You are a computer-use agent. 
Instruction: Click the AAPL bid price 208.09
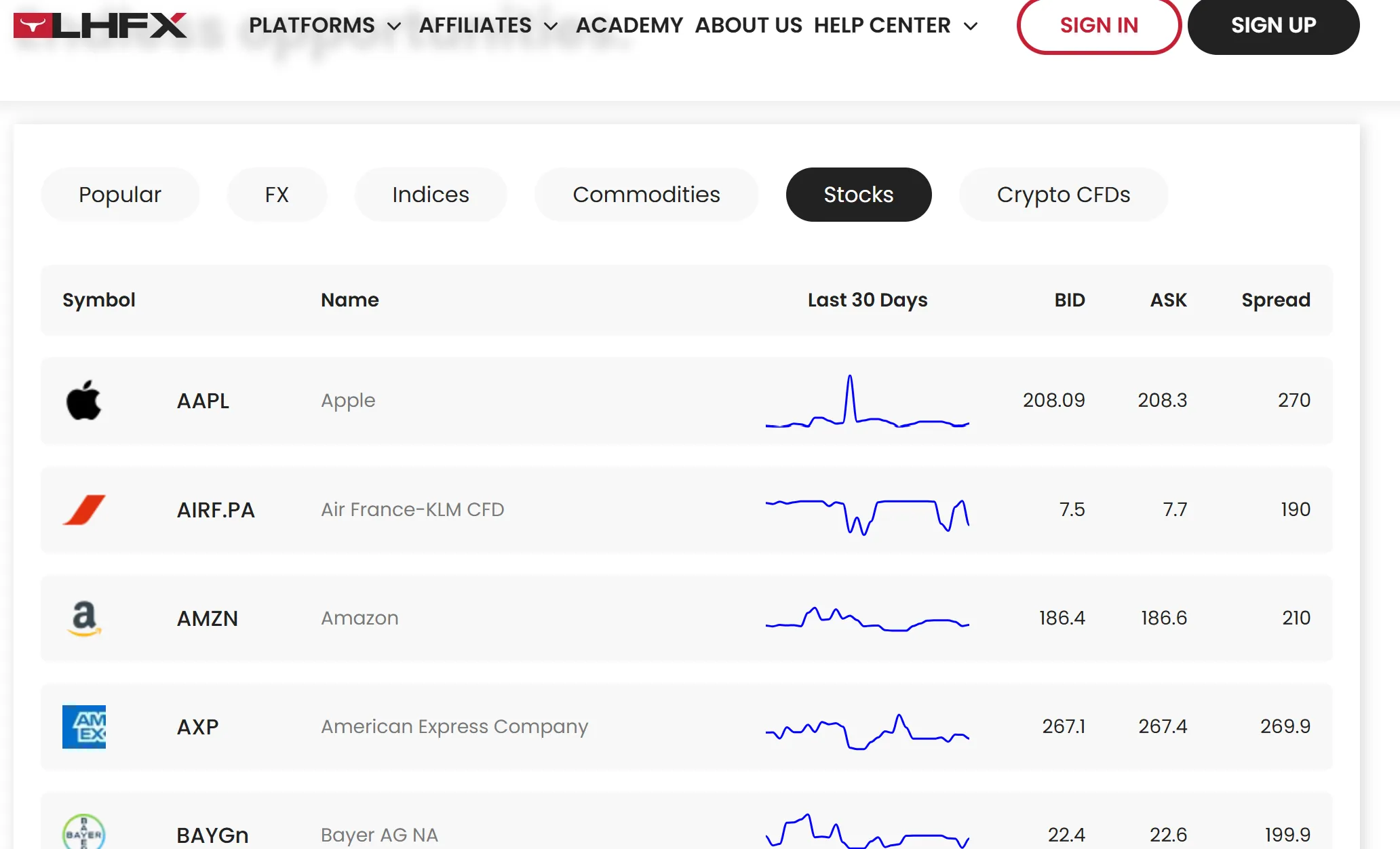[1054, 400]
